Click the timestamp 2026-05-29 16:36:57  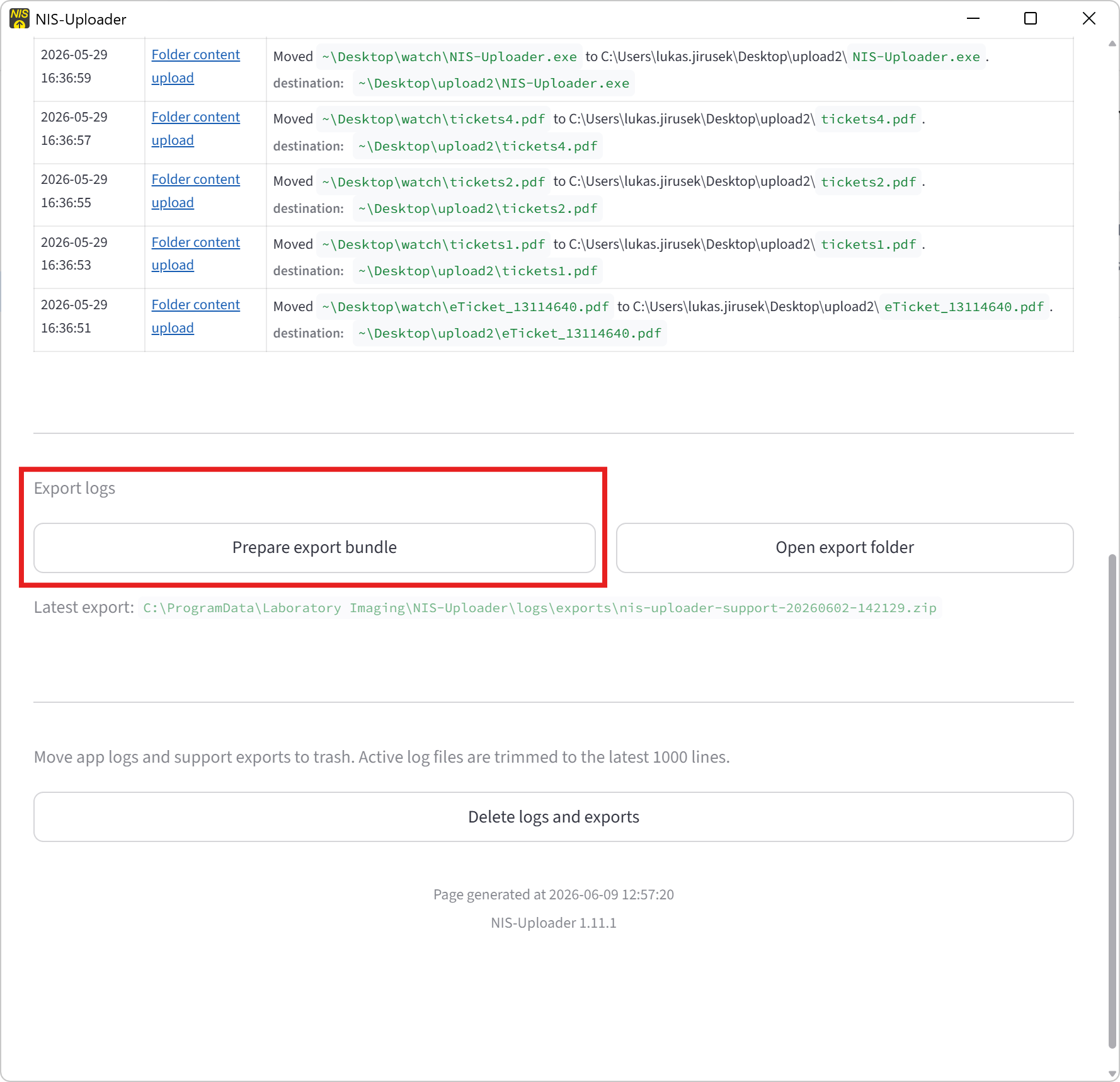coord(74,128)
